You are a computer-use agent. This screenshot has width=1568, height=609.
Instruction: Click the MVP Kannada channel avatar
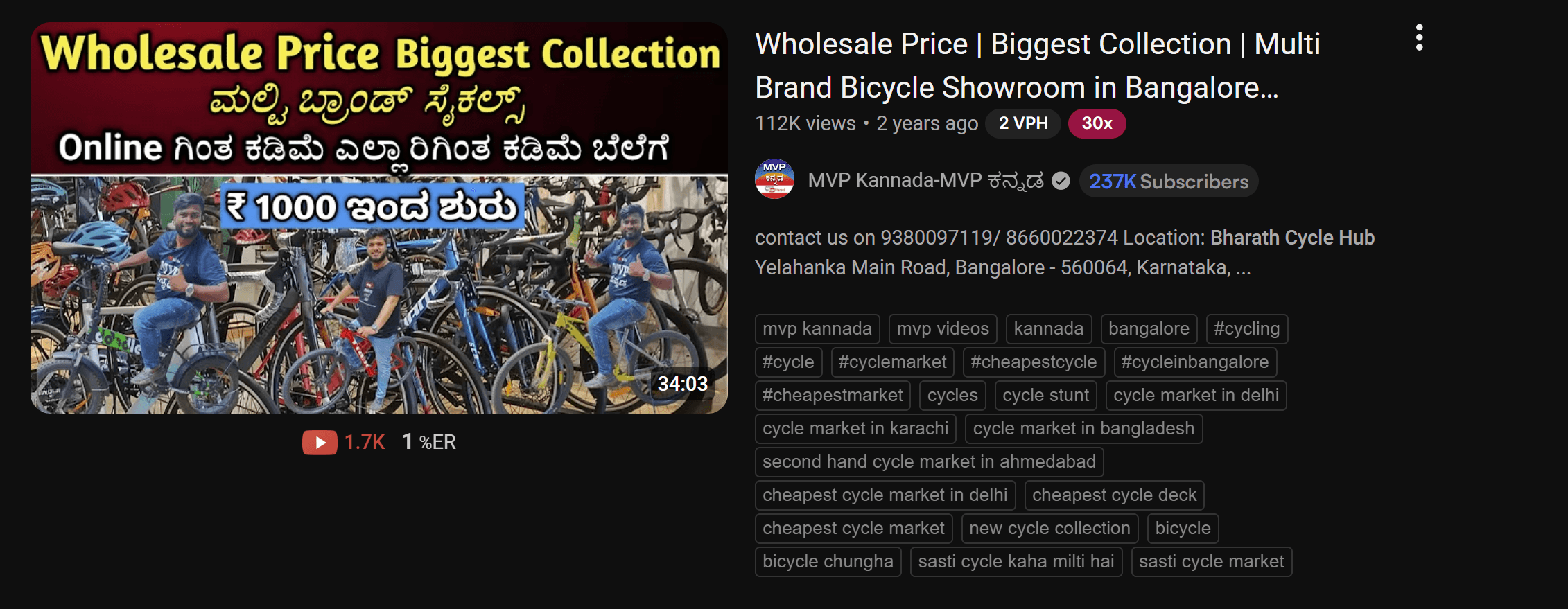774,179
